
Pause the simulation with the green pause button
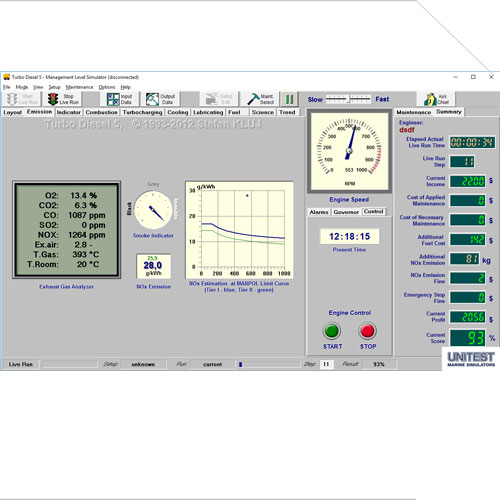pos(289,99)
